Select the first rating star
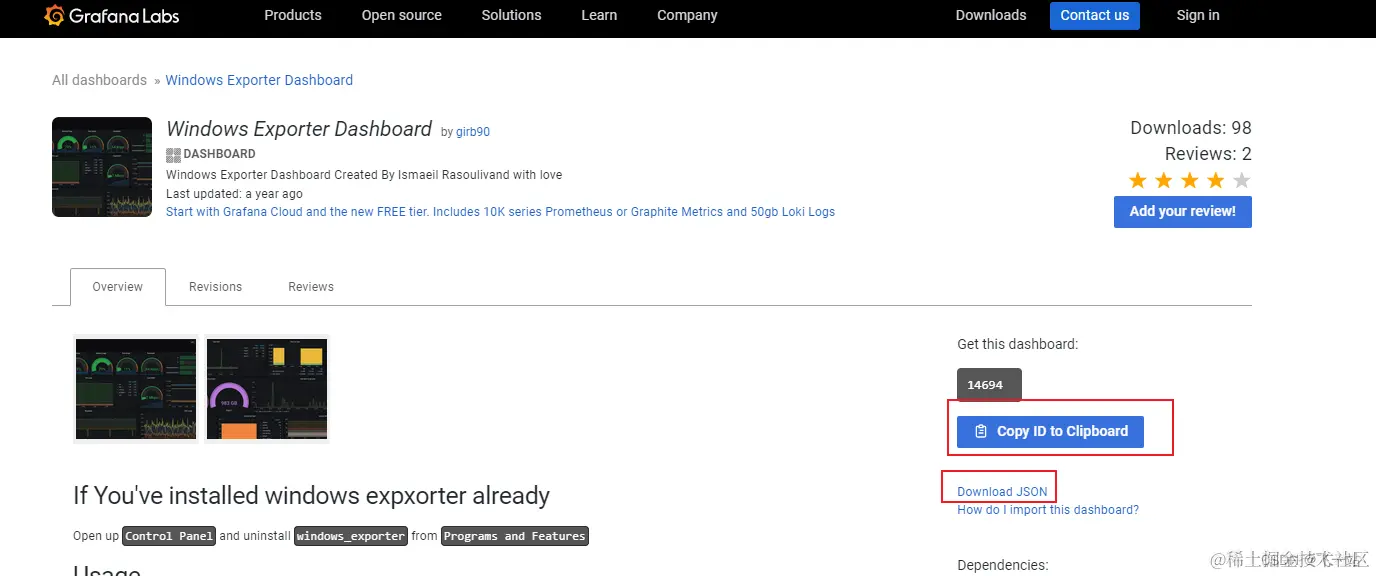The height and width of the screenshot is (576, 1376). tap(1138, 181)
